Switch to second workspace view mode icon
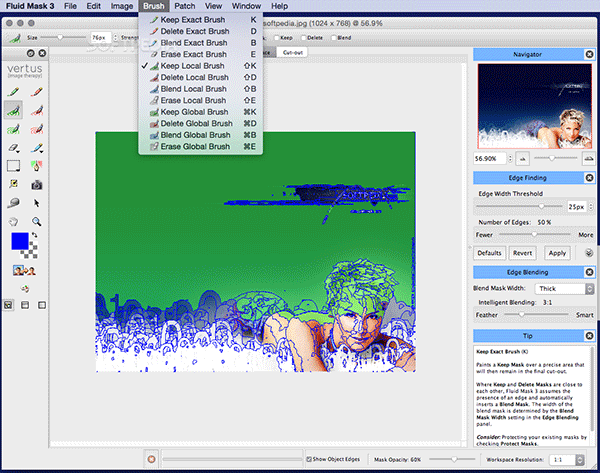The width and height of the screenshot is (600, 473). tap(25, 305)
